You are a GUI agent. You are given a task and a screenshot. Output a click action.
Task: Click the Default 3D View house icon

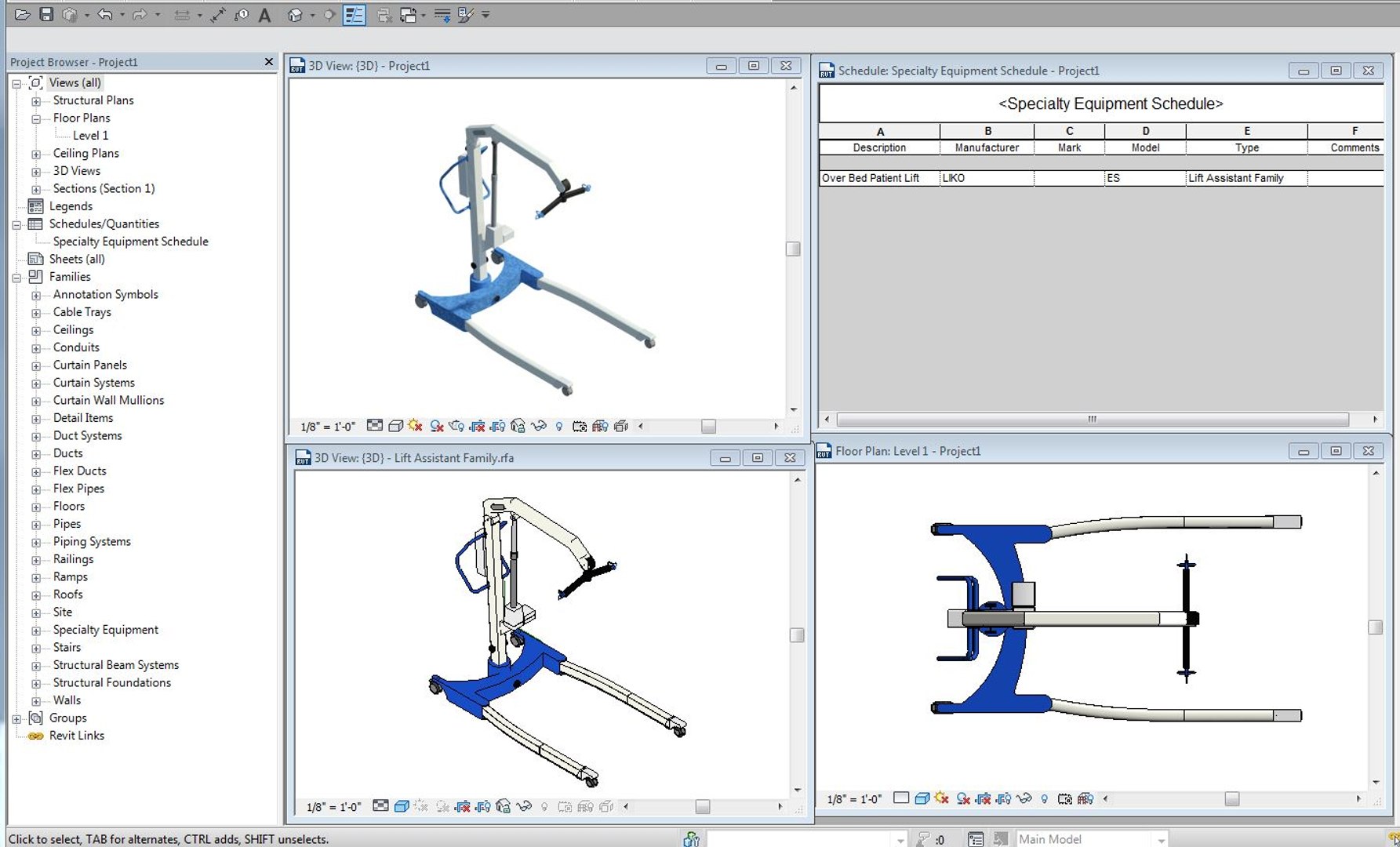(x=295, y=14)
